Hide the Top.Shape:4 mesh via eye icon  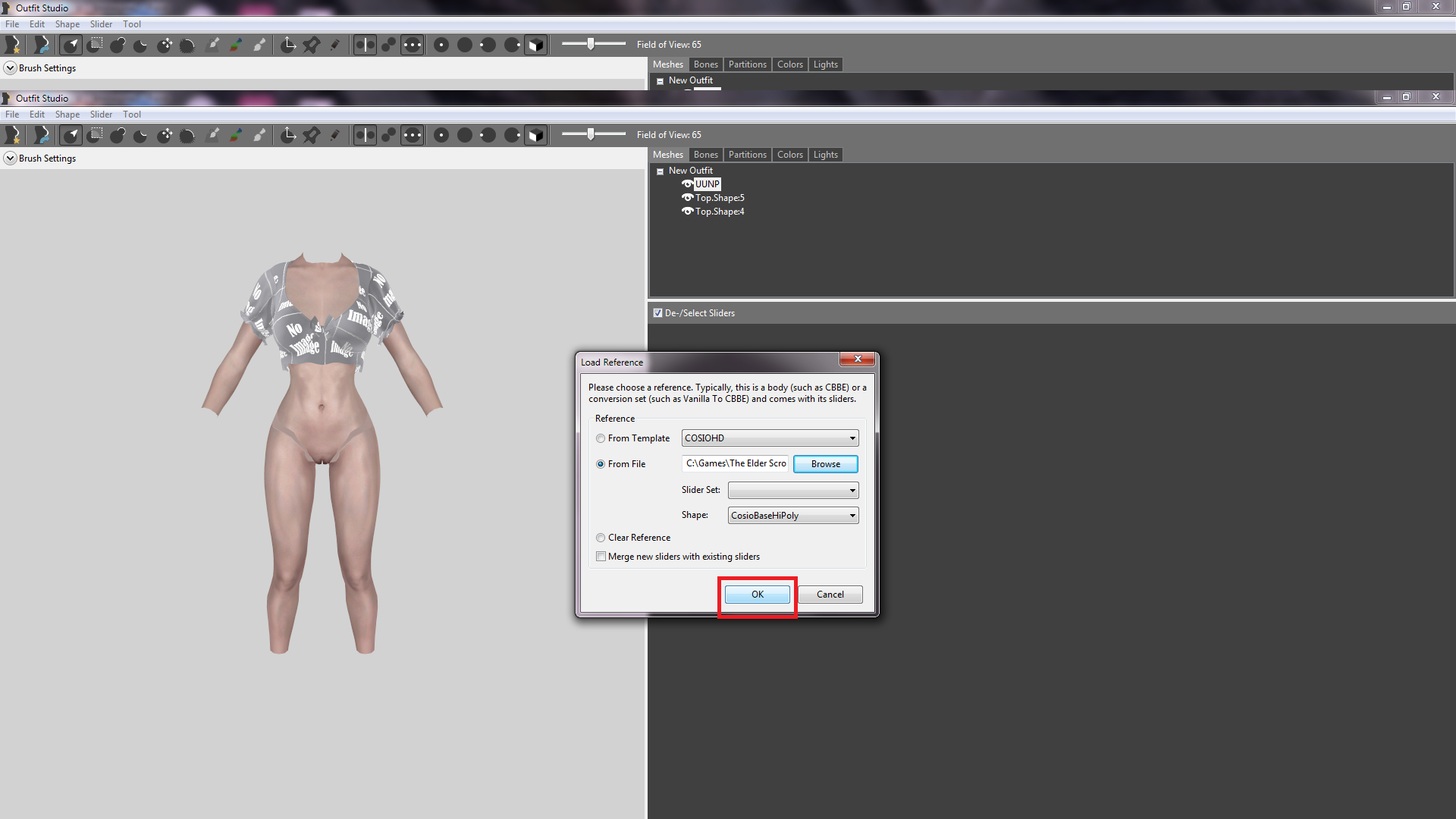(x=687, y=212)
